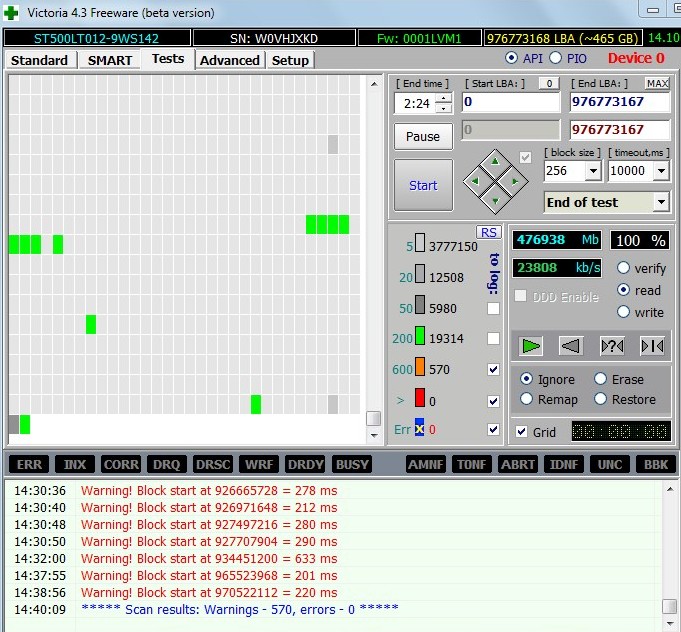Click the forward play scan icon
The image size is (681, 632).
coord(531,346)
